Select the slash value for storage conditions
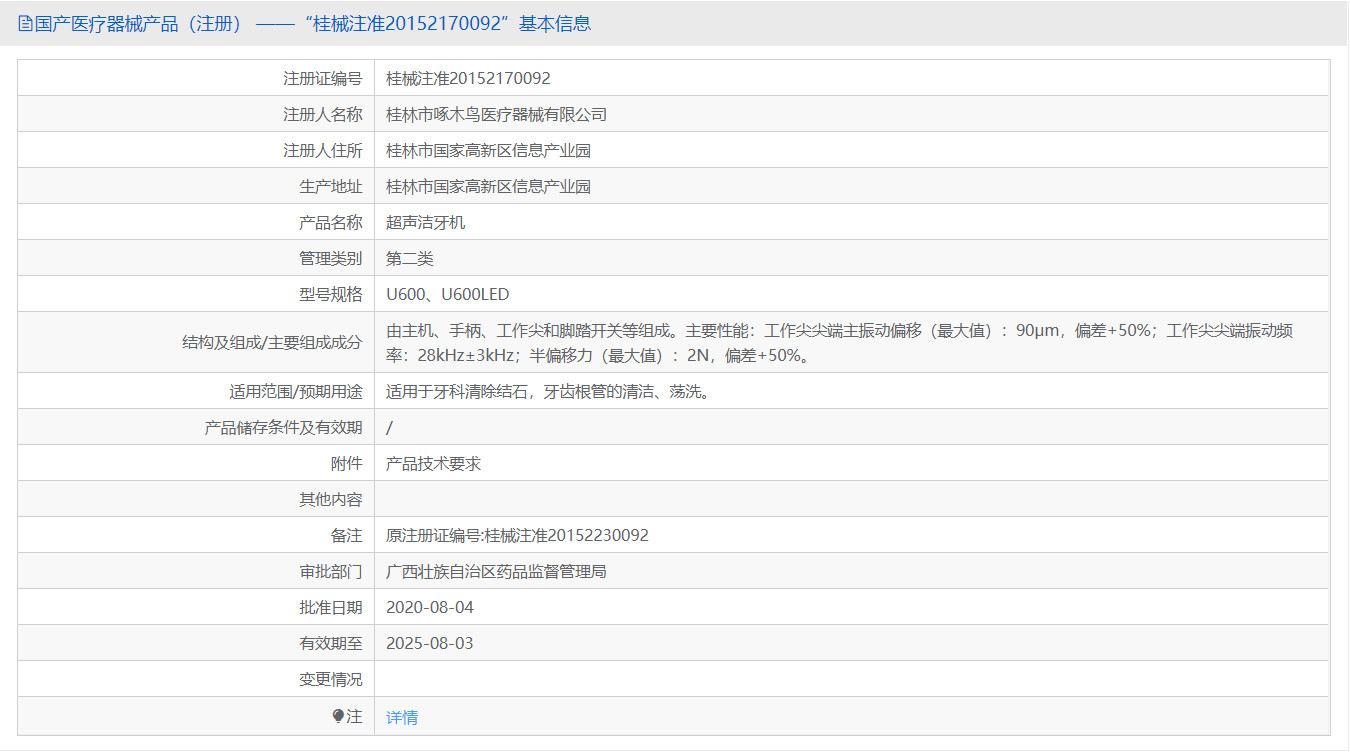 (389, 427)
